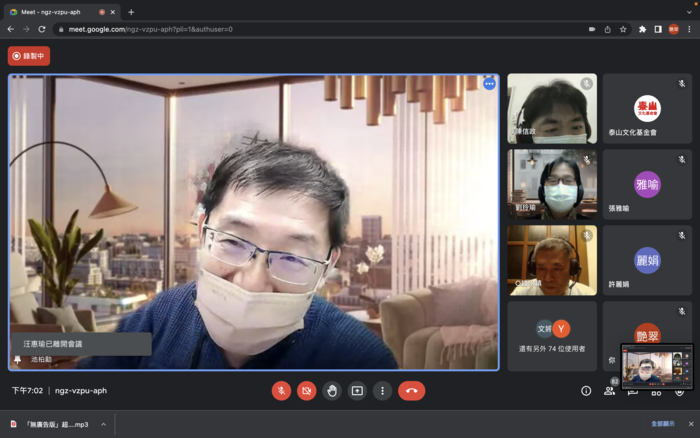700x438 pixels.
Task: Select the Meet - ngz-vzpu-aph tab
Action: click(x=60, y=11)
